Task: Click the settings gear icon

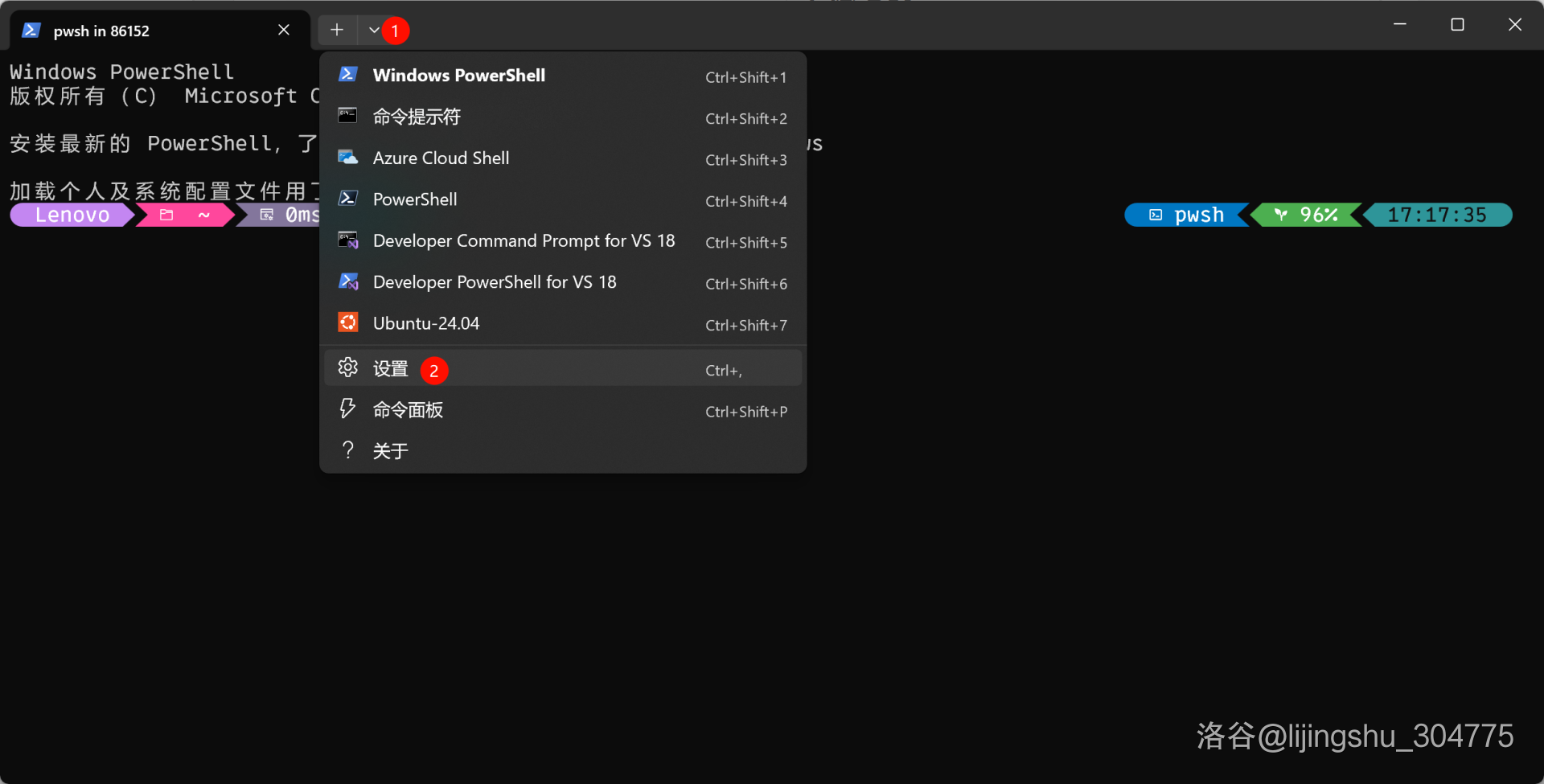Action: [x=347, y=367]
